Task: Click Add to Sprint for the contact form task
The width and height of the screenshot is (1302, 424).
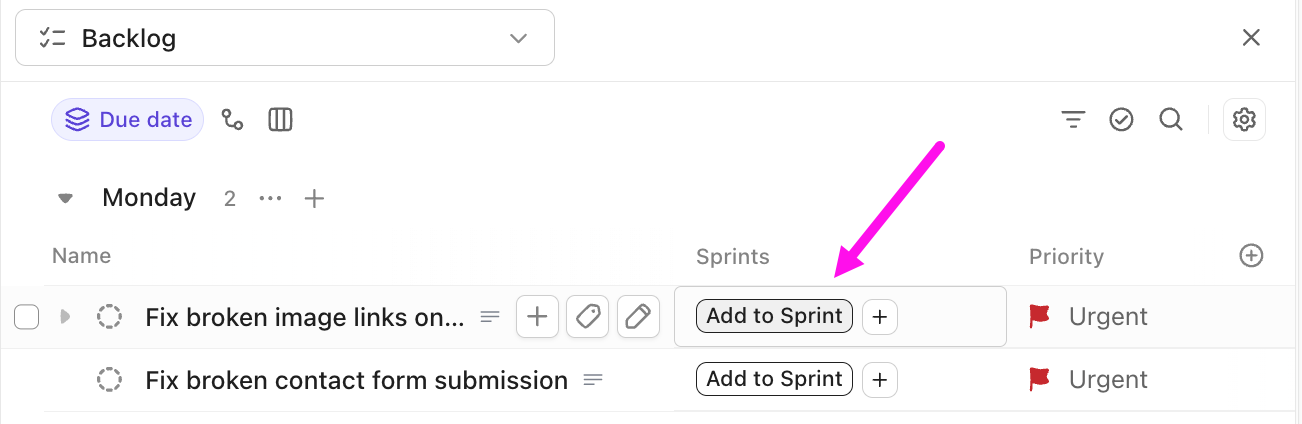Action: point(774,380)
